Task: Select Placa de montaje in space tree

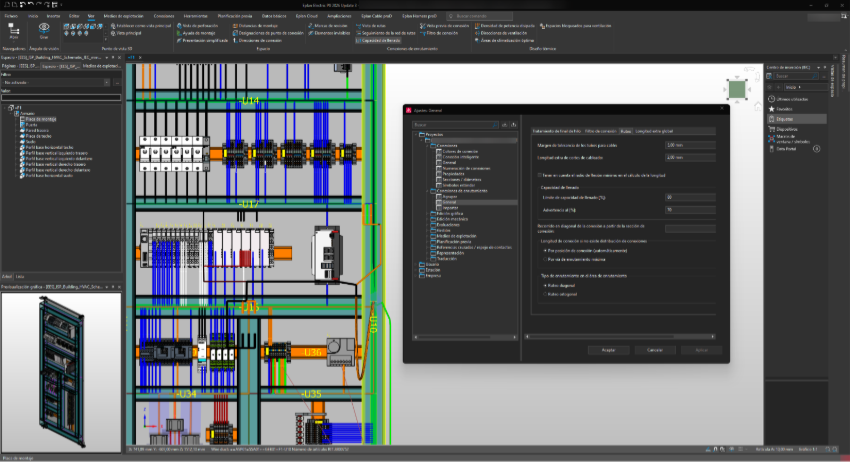Action: coord(41,119)
